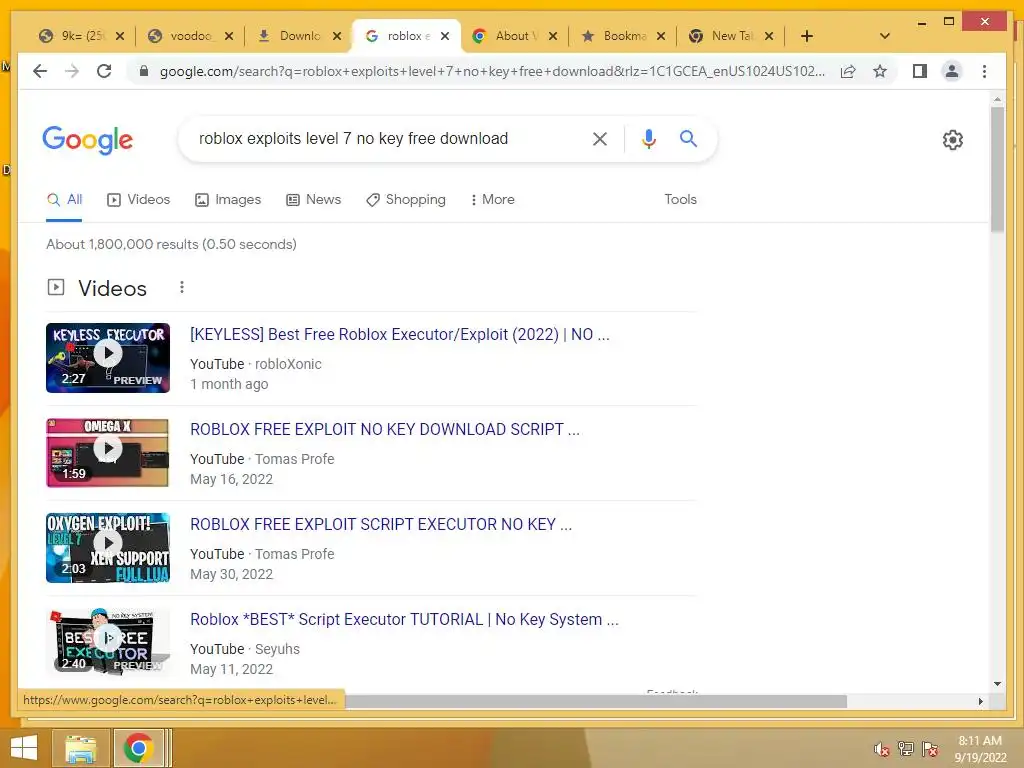
Task: Close the Bookmarks tab
Action: pos(661,36)
